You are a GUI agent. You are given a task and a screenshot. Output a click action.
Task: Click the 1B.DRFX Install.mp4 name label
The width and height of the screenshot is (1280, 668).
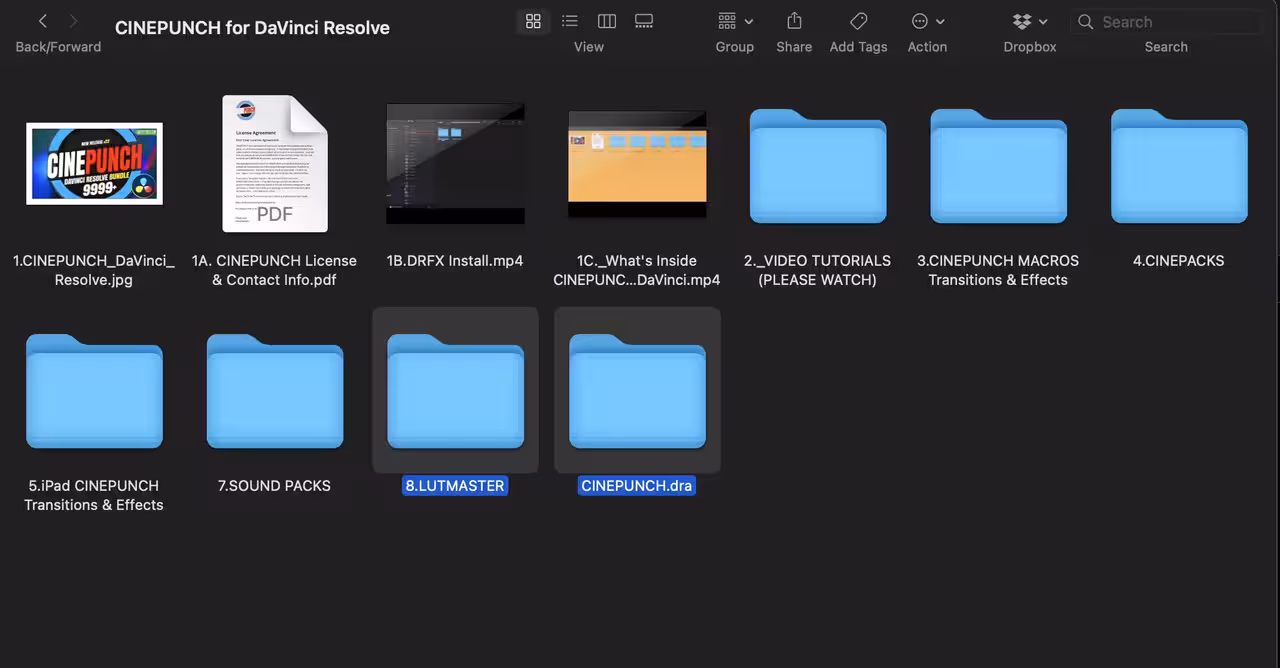click(x=455, y=261)
